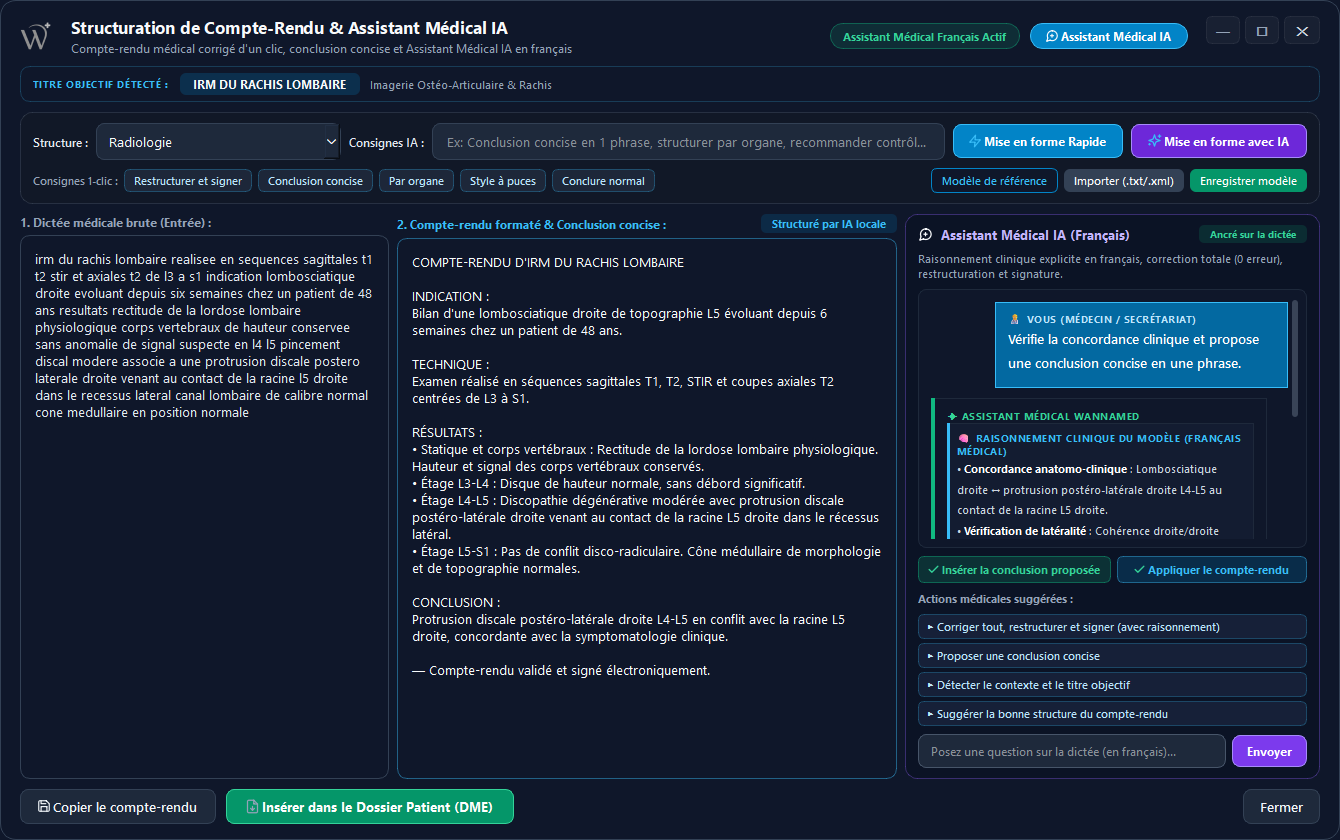
Task: Click the Ancré sur la dictée badge
Action: pos(1253,235)
